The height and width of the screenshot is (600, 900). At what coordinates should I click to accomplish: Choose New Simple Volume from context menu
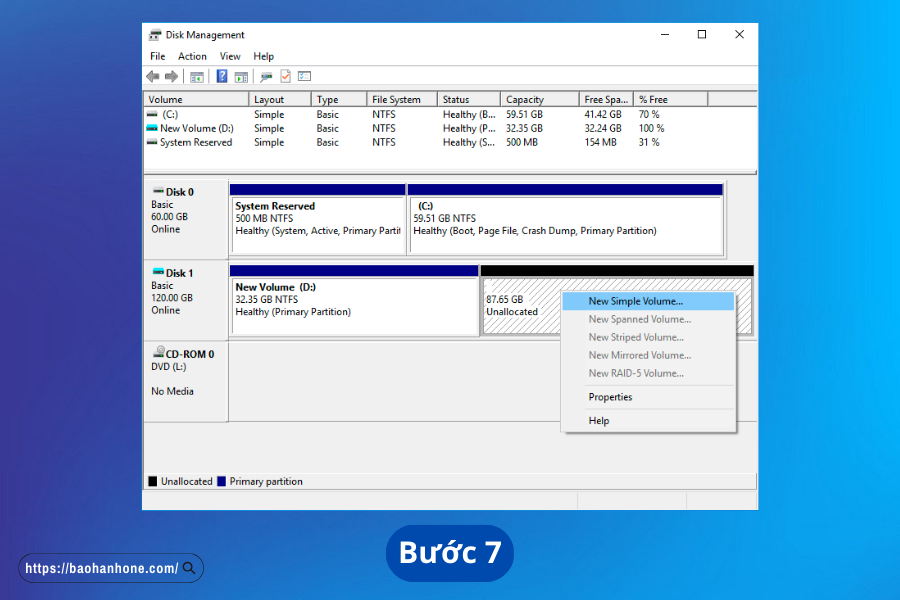[635, 301]
